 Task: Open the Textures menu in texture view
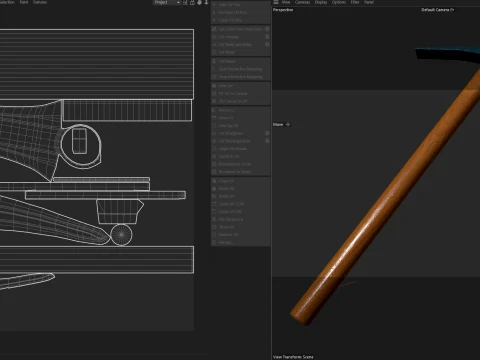coord(40,2)
